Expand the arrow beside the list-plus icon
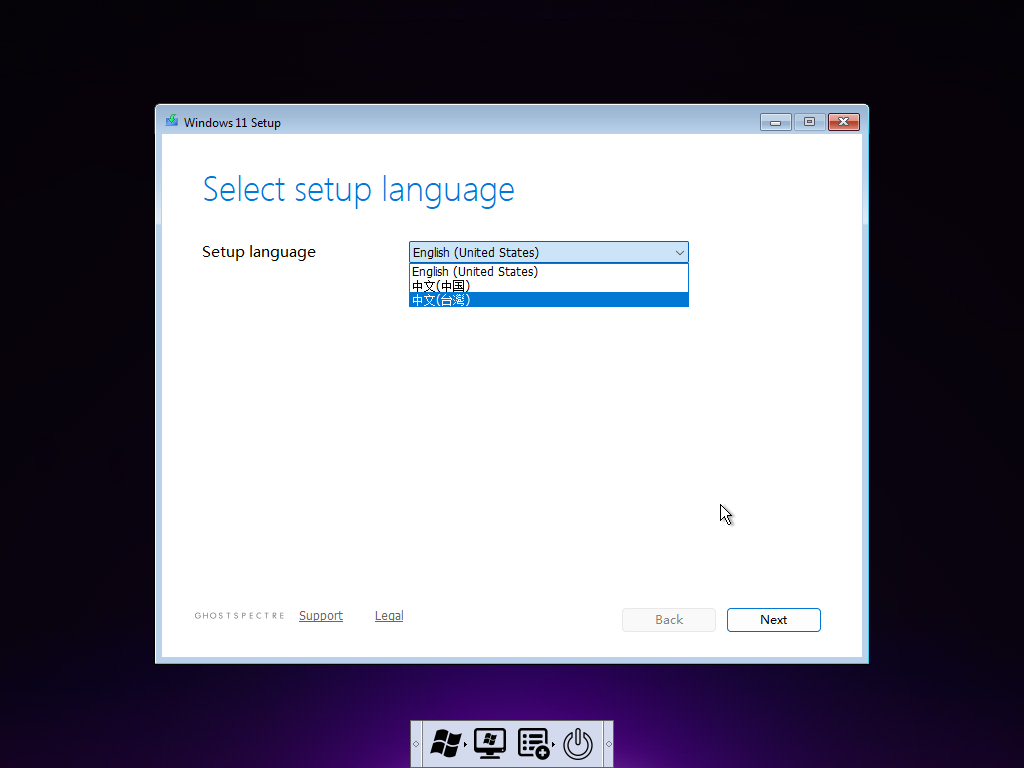 tap(553, 745)
